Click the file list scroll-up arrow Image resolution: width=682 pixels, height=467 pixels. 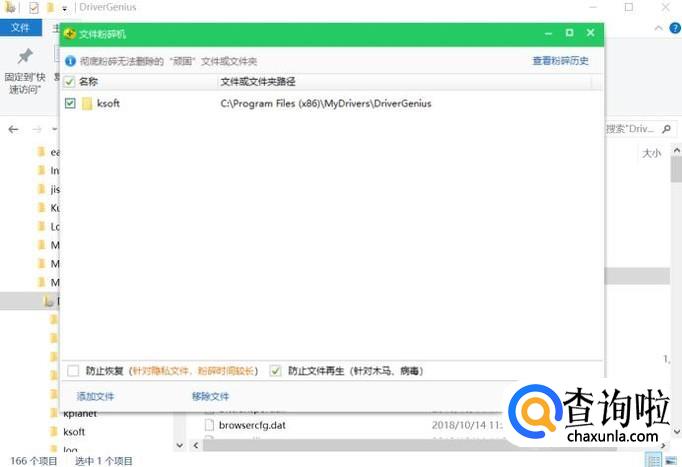pos(676,150)
